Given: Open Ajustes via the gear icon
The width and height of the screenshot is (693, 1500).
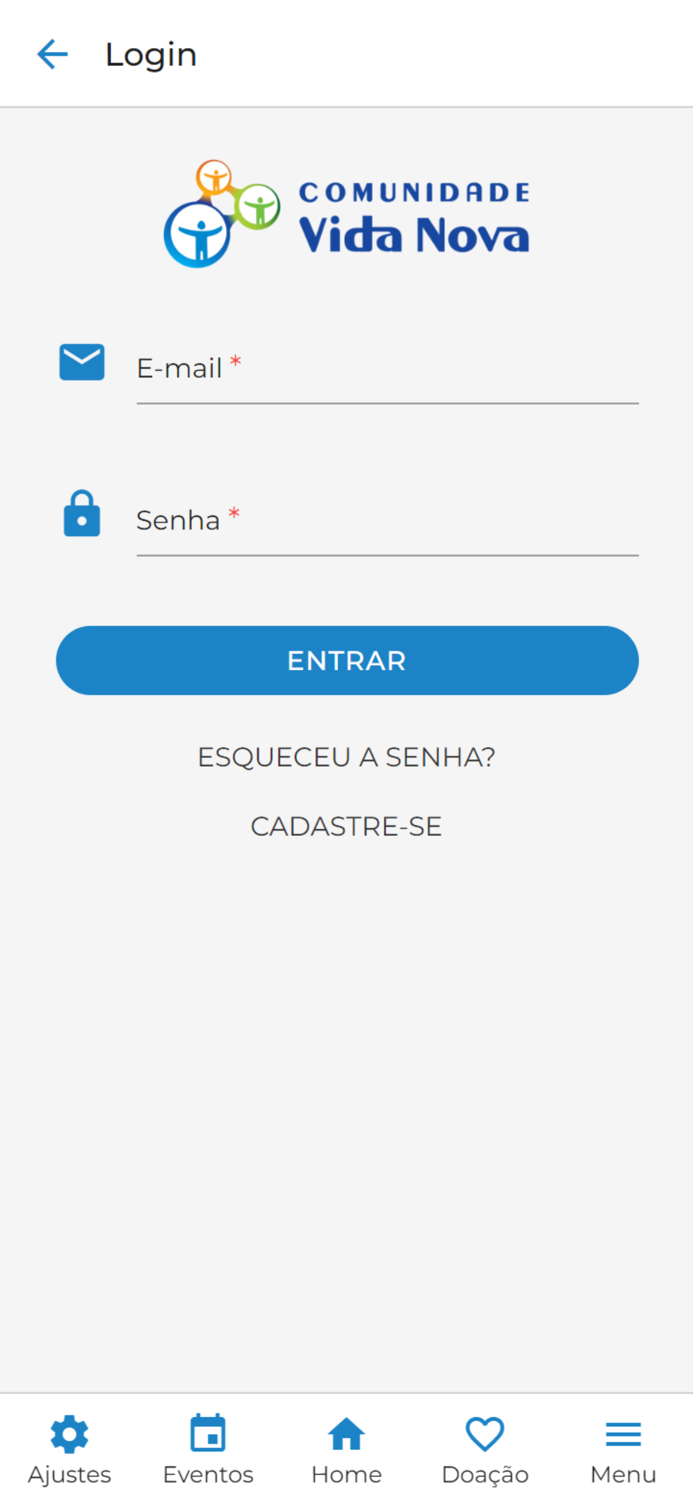Looking at the screenshot, I should click(69, 1433).
